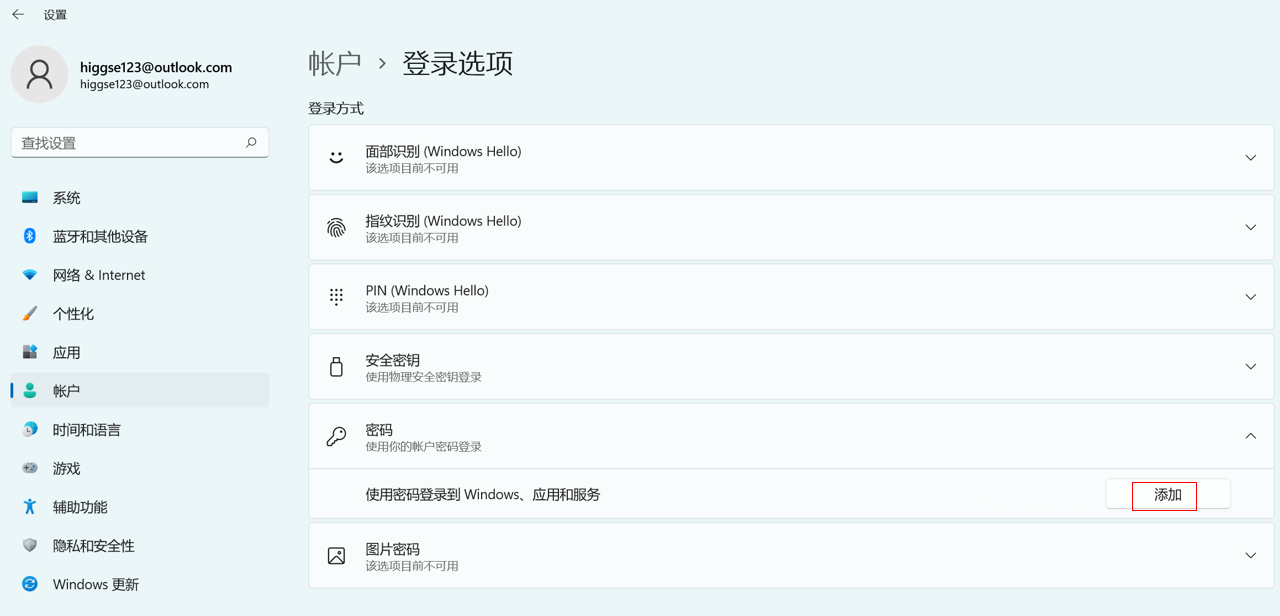Click the user profile avatar icon

(x=39, y=74)
